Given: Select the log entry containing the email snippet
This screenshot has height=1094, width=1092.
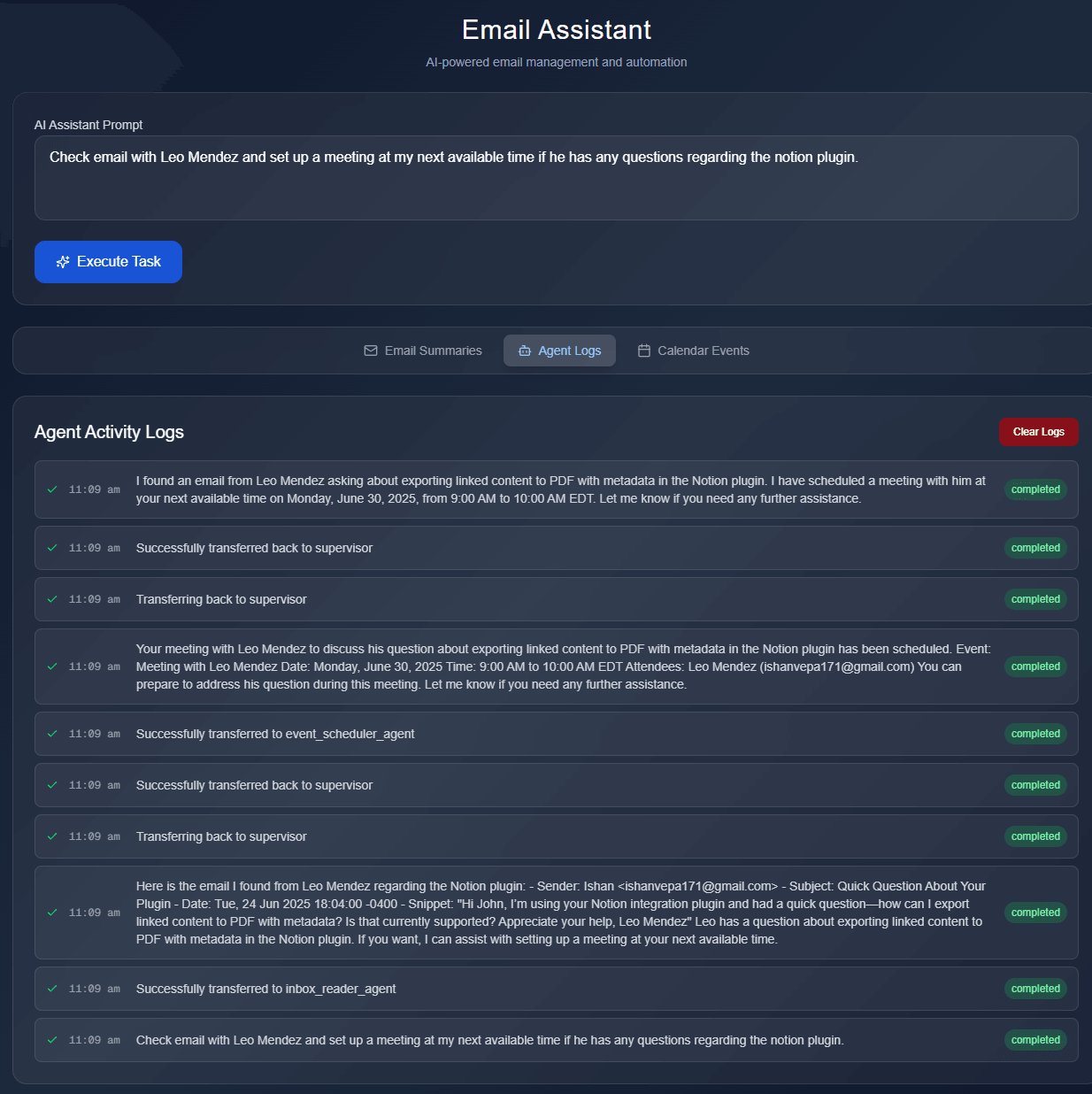Looking at the screenshot, I should click(x=556, y=913).
